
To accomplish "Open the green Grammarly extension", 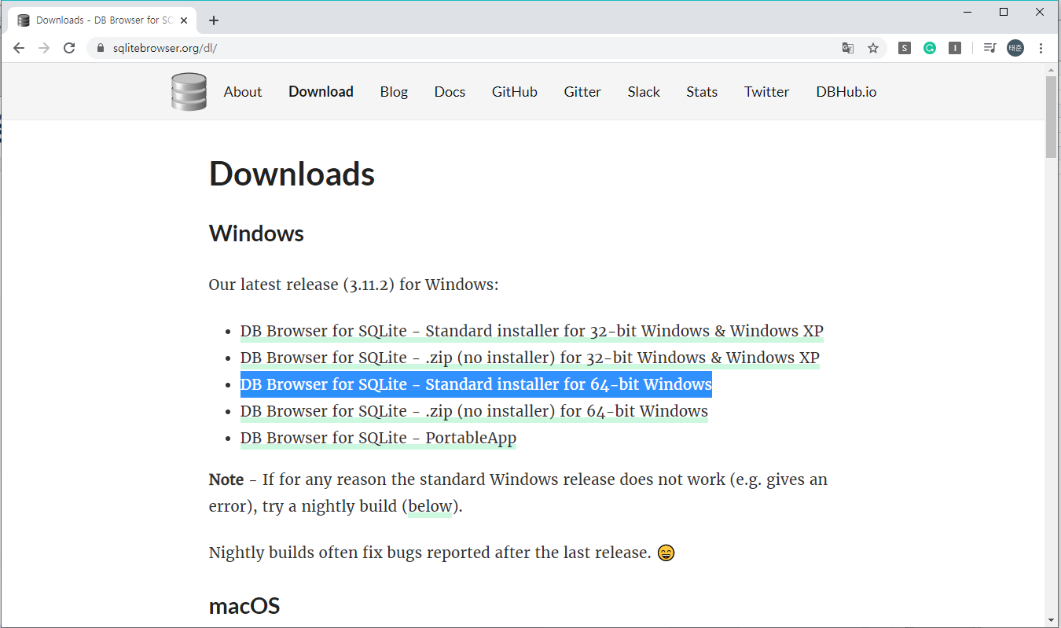I will click(x=930, y=48).
